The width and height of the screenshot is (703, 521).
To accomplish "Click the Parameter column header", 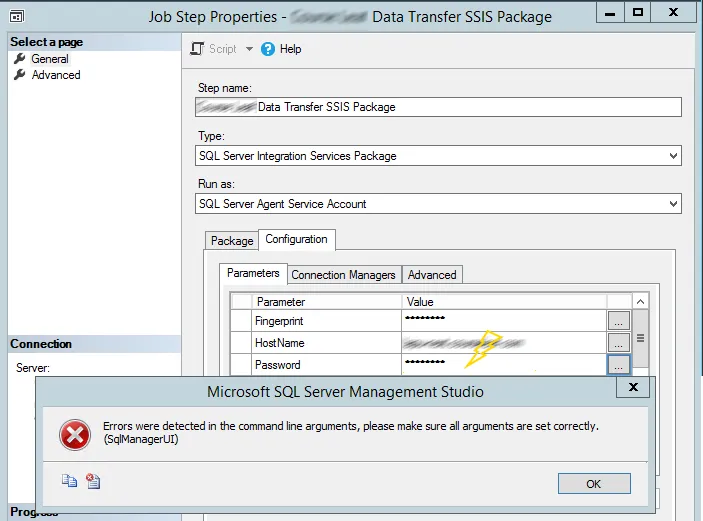I will (326, 302).
